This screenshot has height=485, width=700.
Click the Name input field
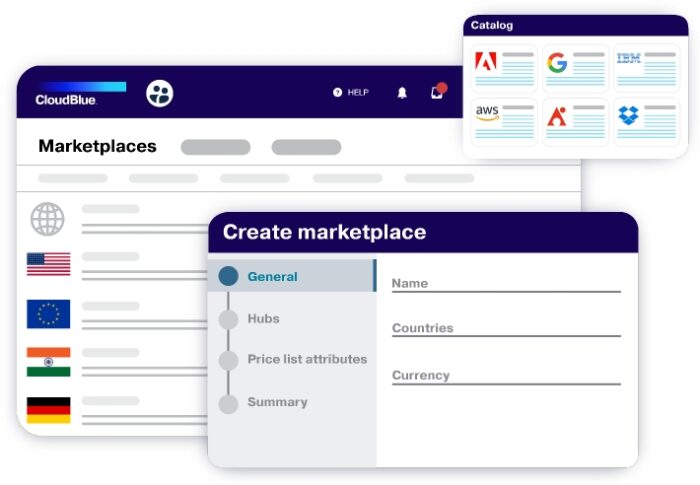(506, 284)
